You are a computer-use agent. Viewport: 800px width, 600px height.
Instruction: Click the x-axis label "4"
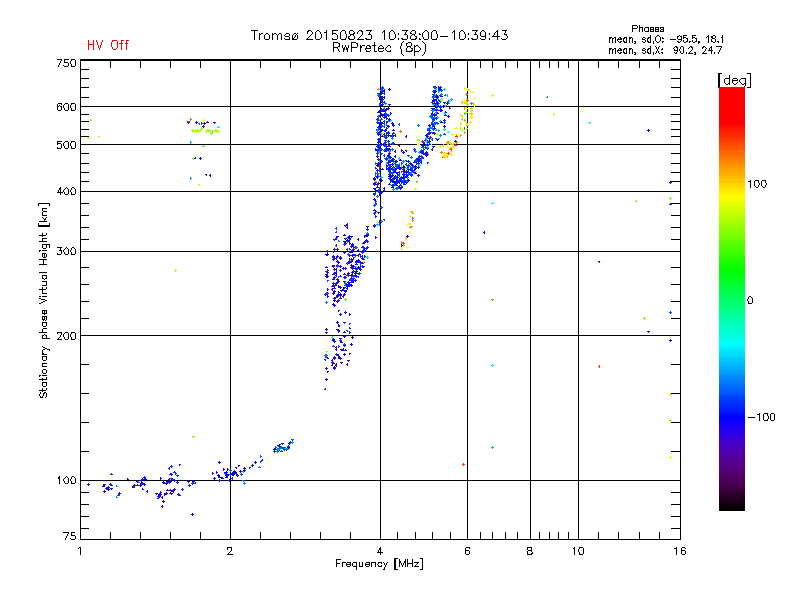[380, 551]
